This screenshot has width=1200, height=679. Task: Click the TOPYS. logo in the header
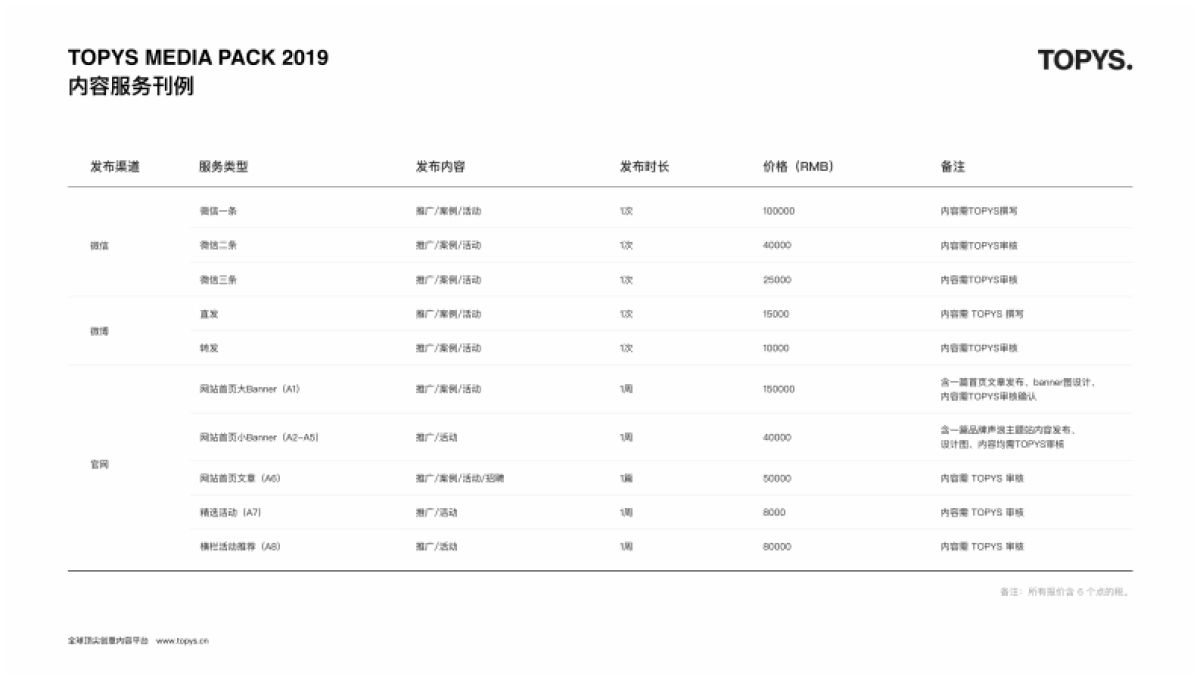(x=1084, y=61)
